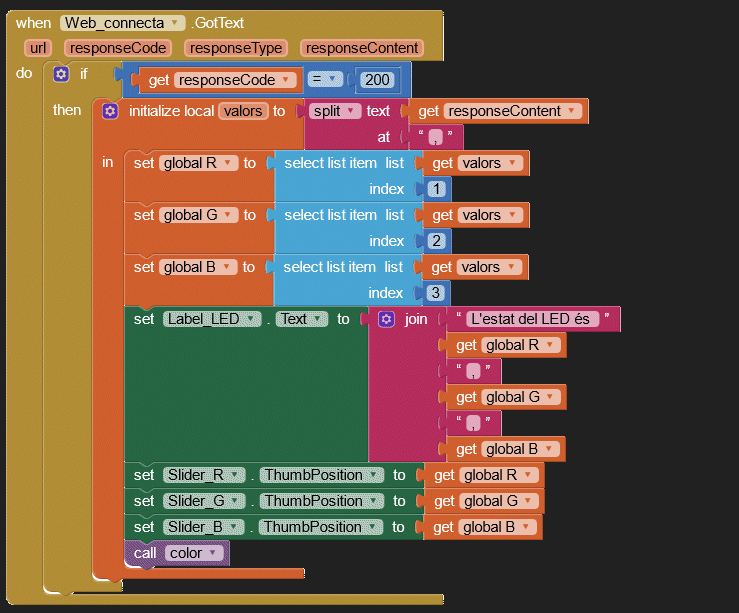Edit the "L'estat del LED és" text string
This screenshot has height=613, width=739.
tap(534, 319)
